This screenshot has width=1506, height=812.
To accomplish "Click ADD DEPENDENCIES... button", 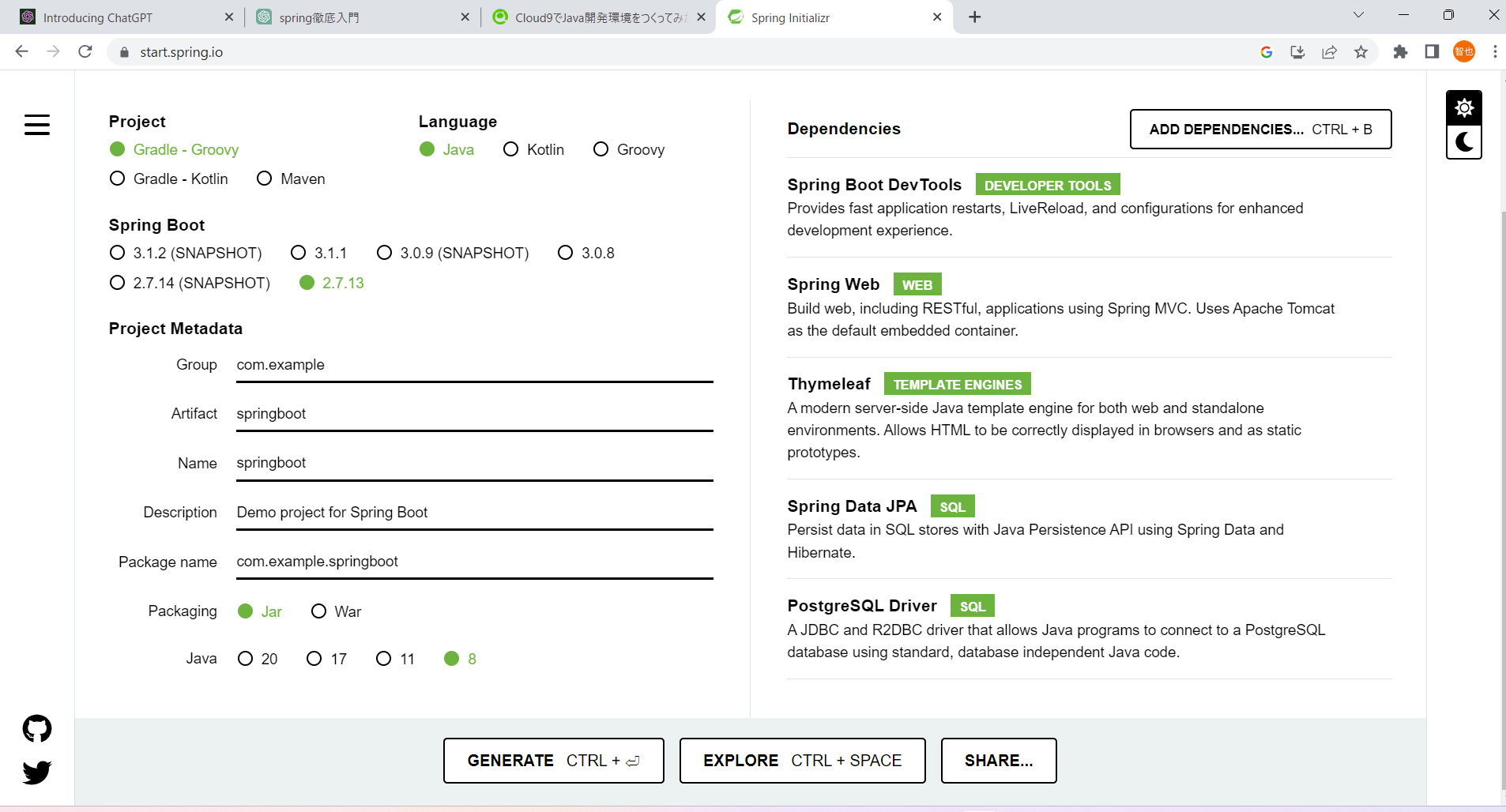I will point(1261,130).
